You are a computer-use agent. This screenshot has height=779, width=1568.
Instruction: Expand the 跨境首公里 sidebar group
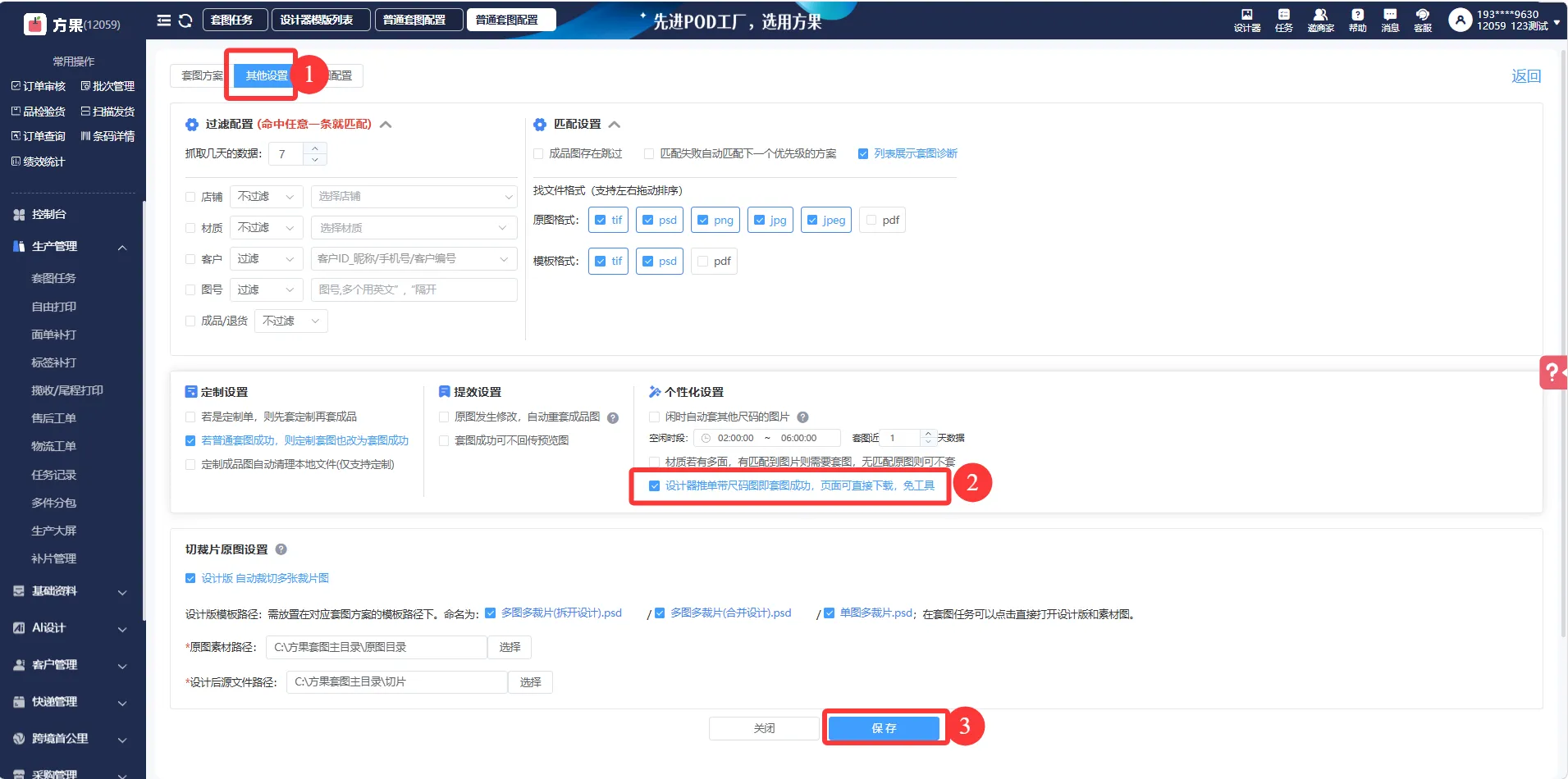coord(122,740)
